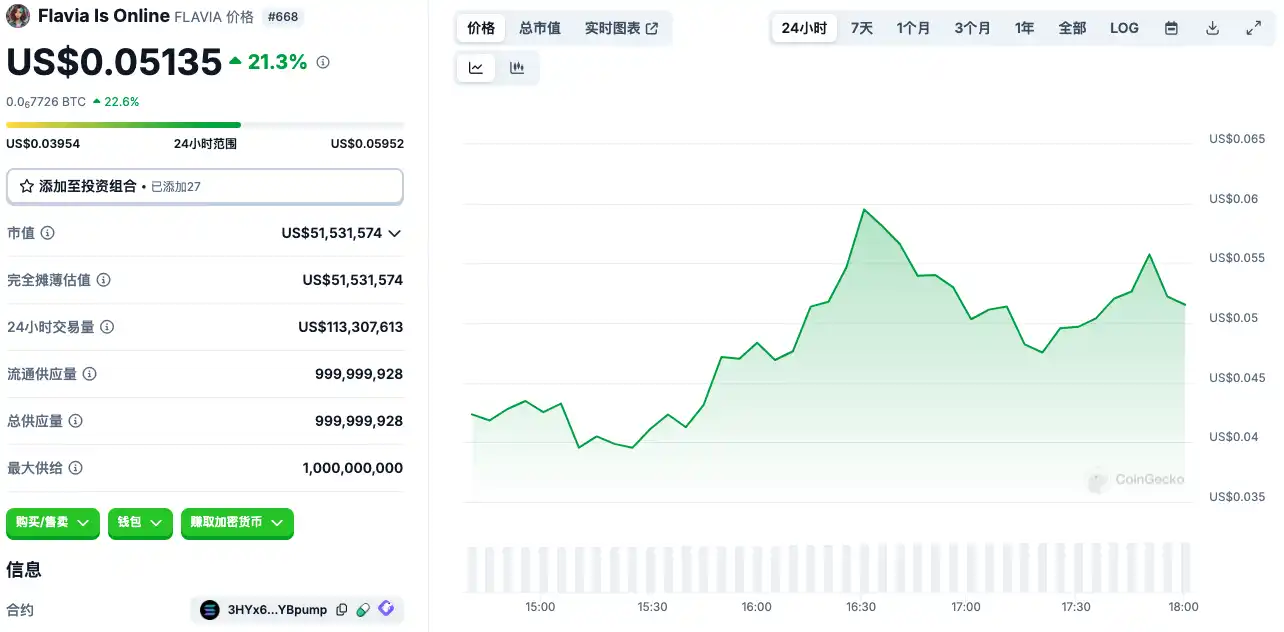Screen dimensions: 1284x632
Task: Expand the 赚取加密货币 dropdown
Action: [237, 523]
